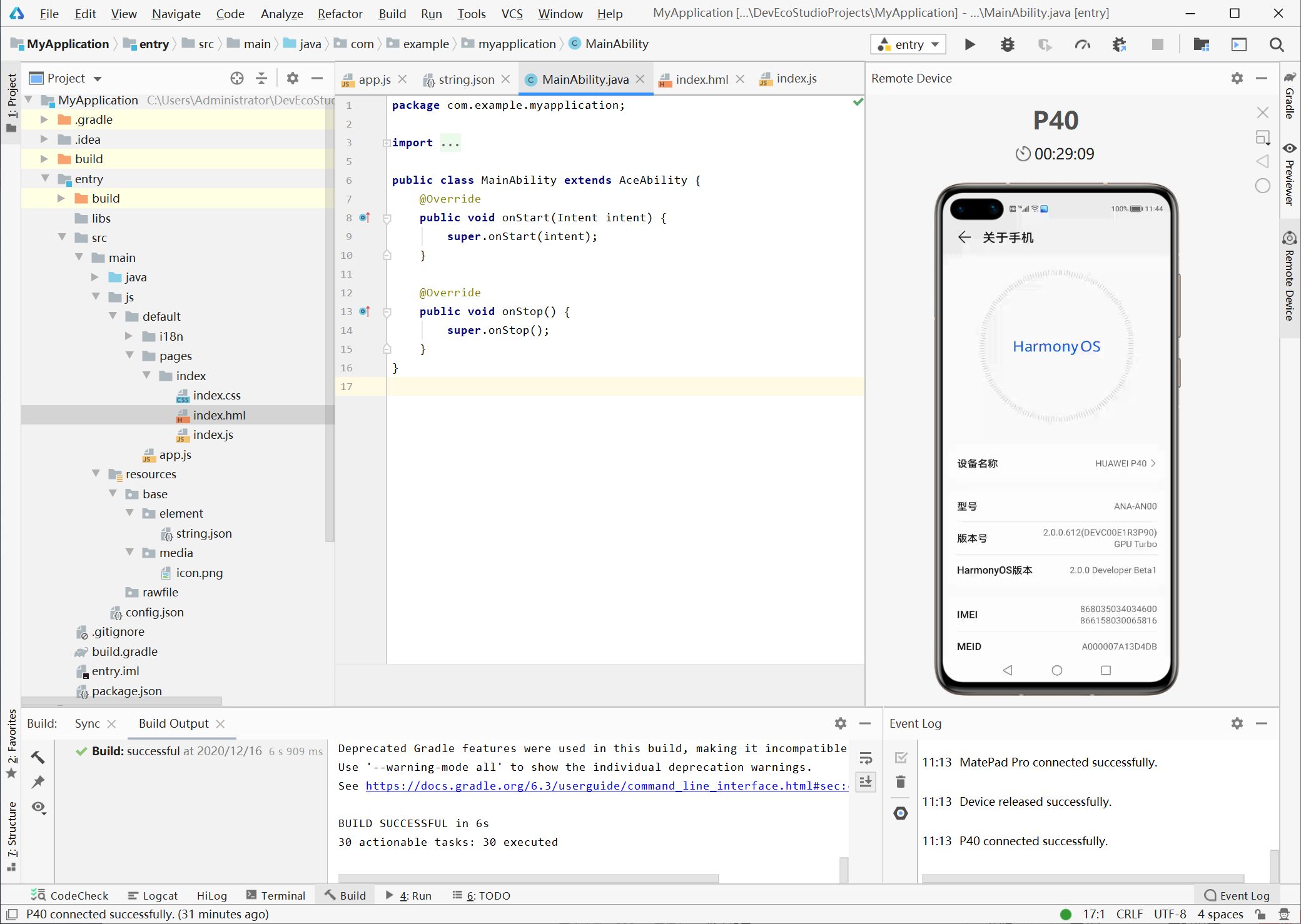
Task: Click the Build Output close button
Action: tap(221, 724)
